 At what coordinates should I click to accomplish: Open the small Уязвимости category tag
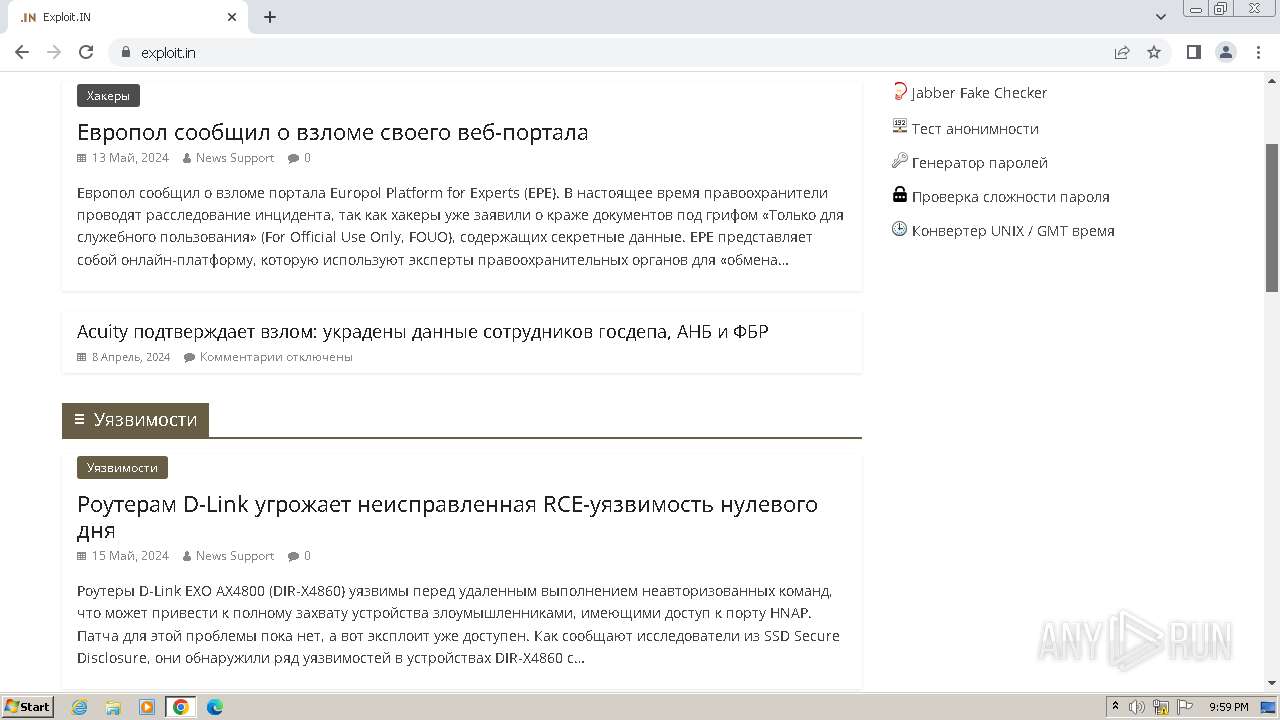coord(122,468)
